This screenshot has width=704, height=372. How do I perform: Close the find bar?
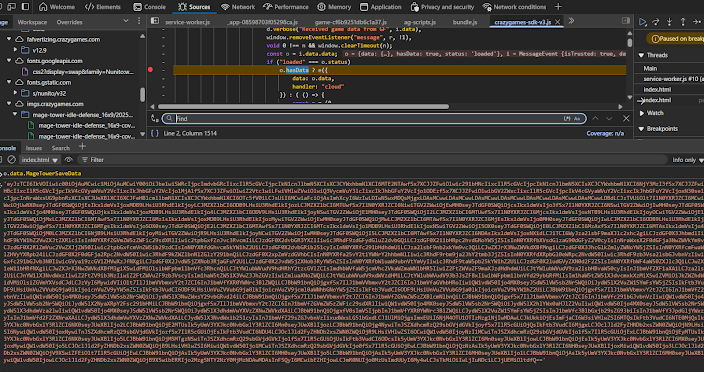626,118
